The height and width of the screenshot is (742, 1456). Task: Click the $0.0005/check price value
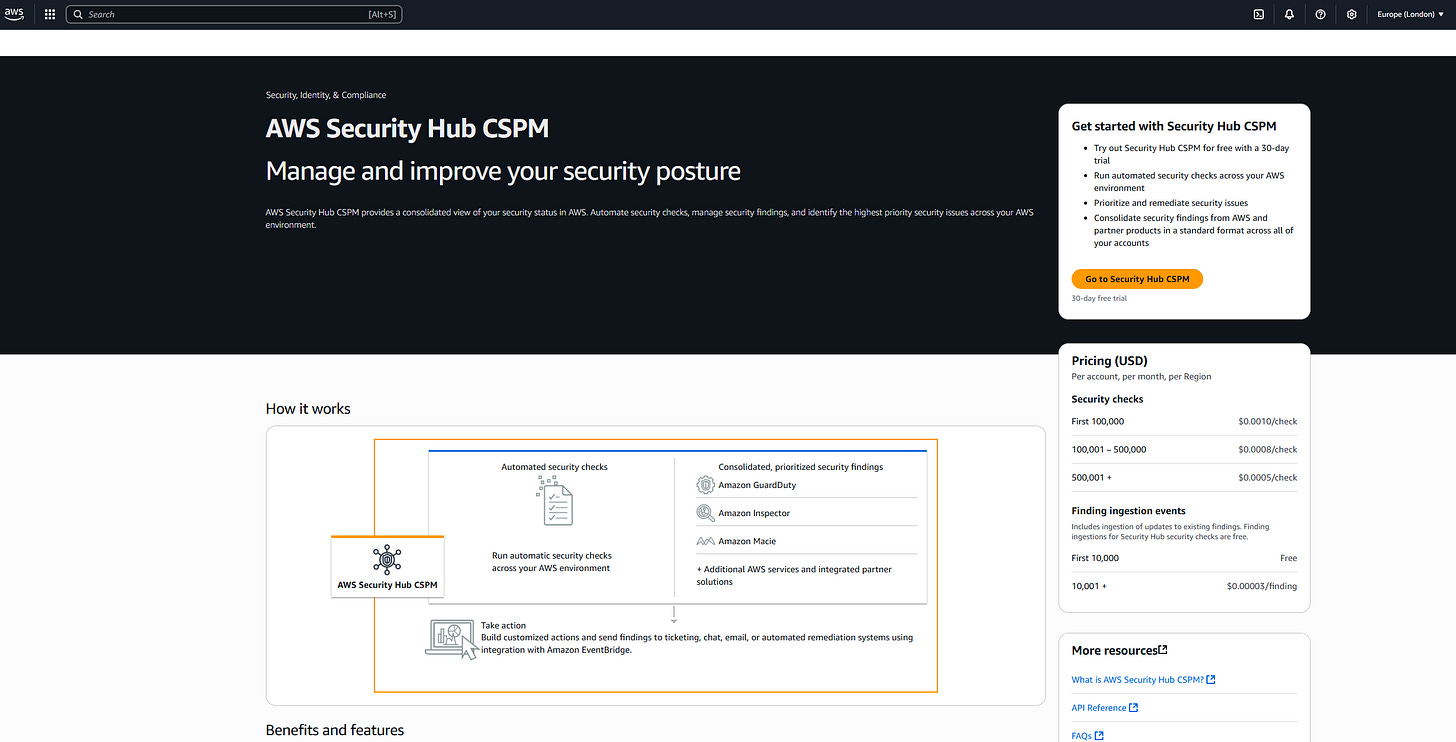(1267, 477)
